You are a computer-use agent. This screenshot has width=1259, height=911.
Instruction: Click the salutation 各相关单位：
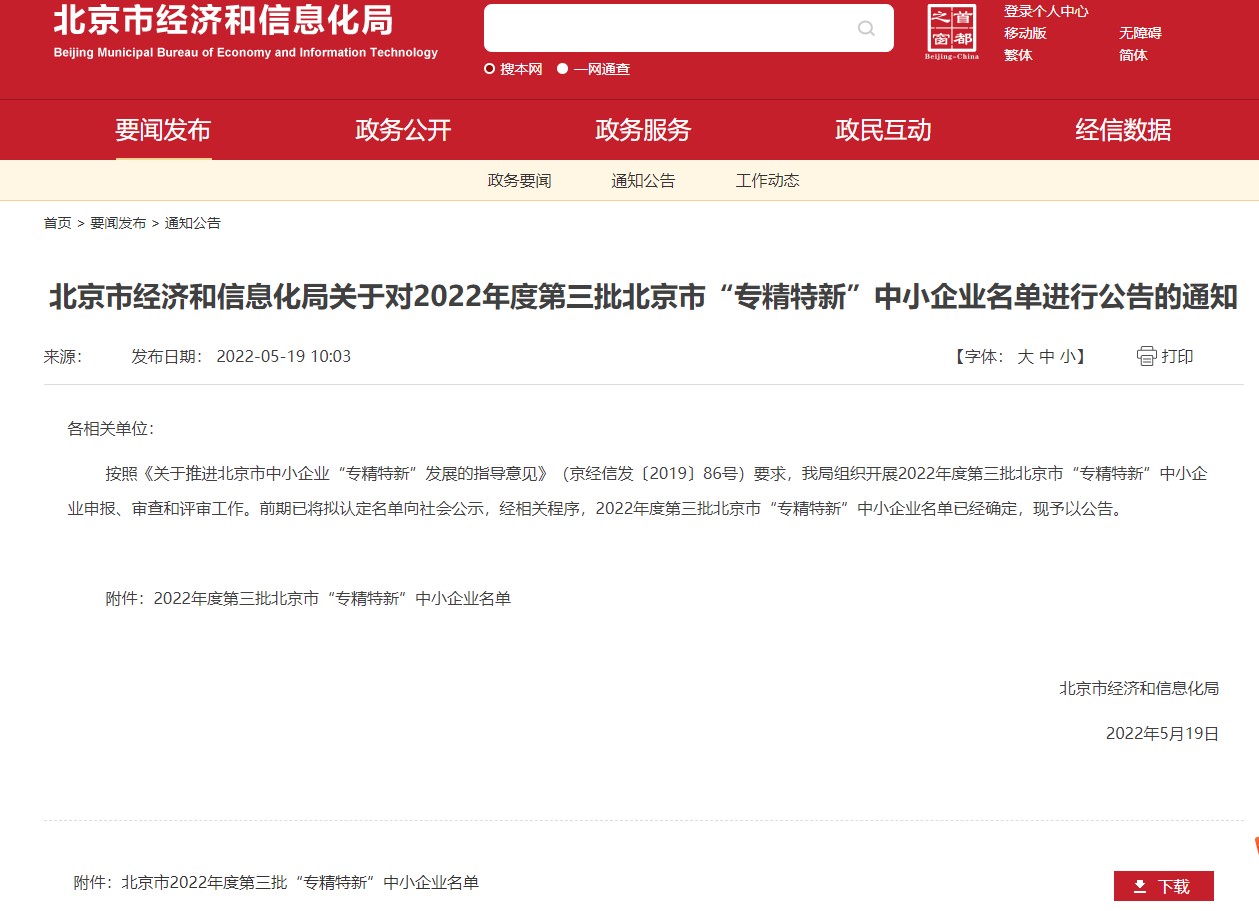point(111,429)
